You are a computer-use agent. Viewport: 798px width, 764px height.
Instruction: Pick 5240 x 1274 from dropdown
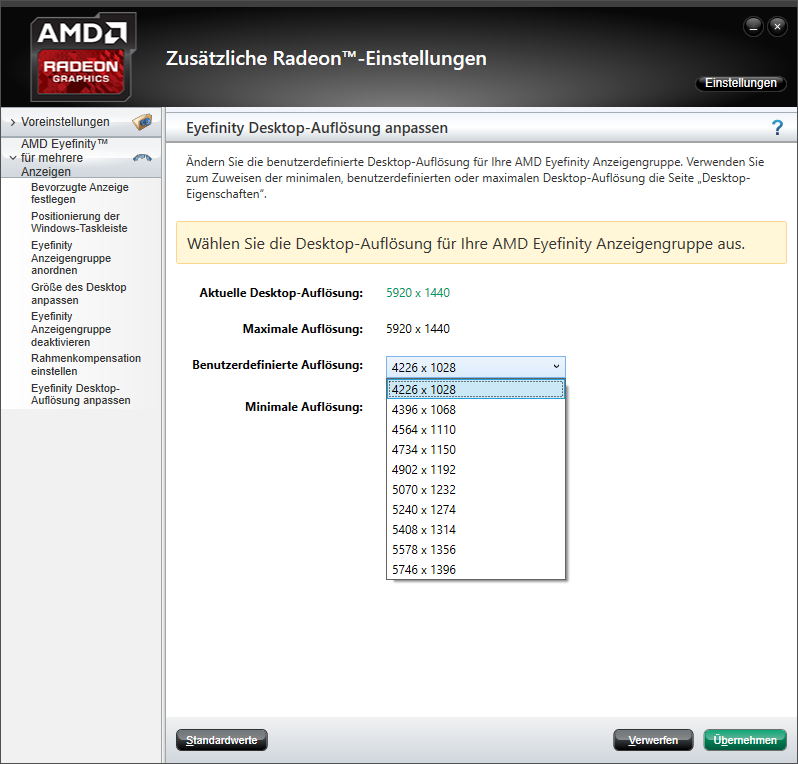pyautogui.click(x=476, y=510)
